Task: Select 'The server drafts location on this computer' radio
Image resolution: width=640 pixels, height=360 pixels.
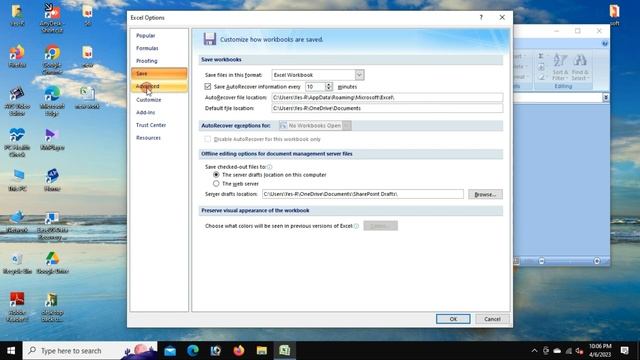Action: point(216,175)
